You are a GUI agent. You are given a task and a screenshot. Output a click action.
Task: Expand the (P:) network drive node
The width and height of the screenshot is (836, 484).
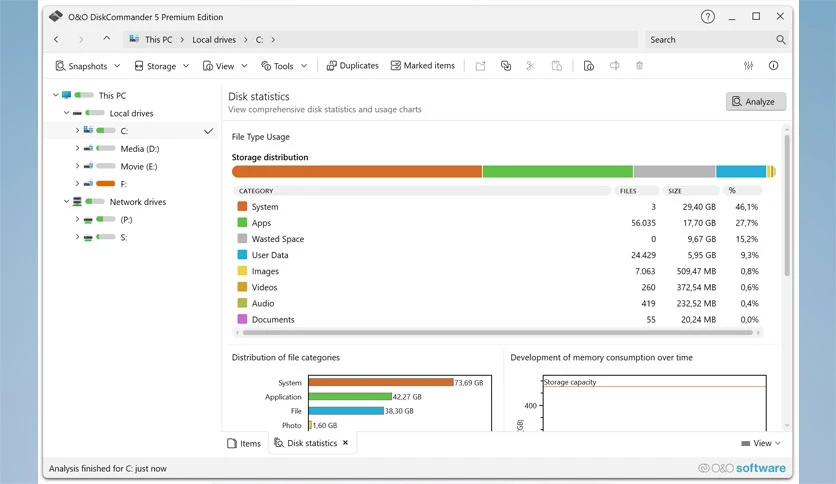[77, 219]
